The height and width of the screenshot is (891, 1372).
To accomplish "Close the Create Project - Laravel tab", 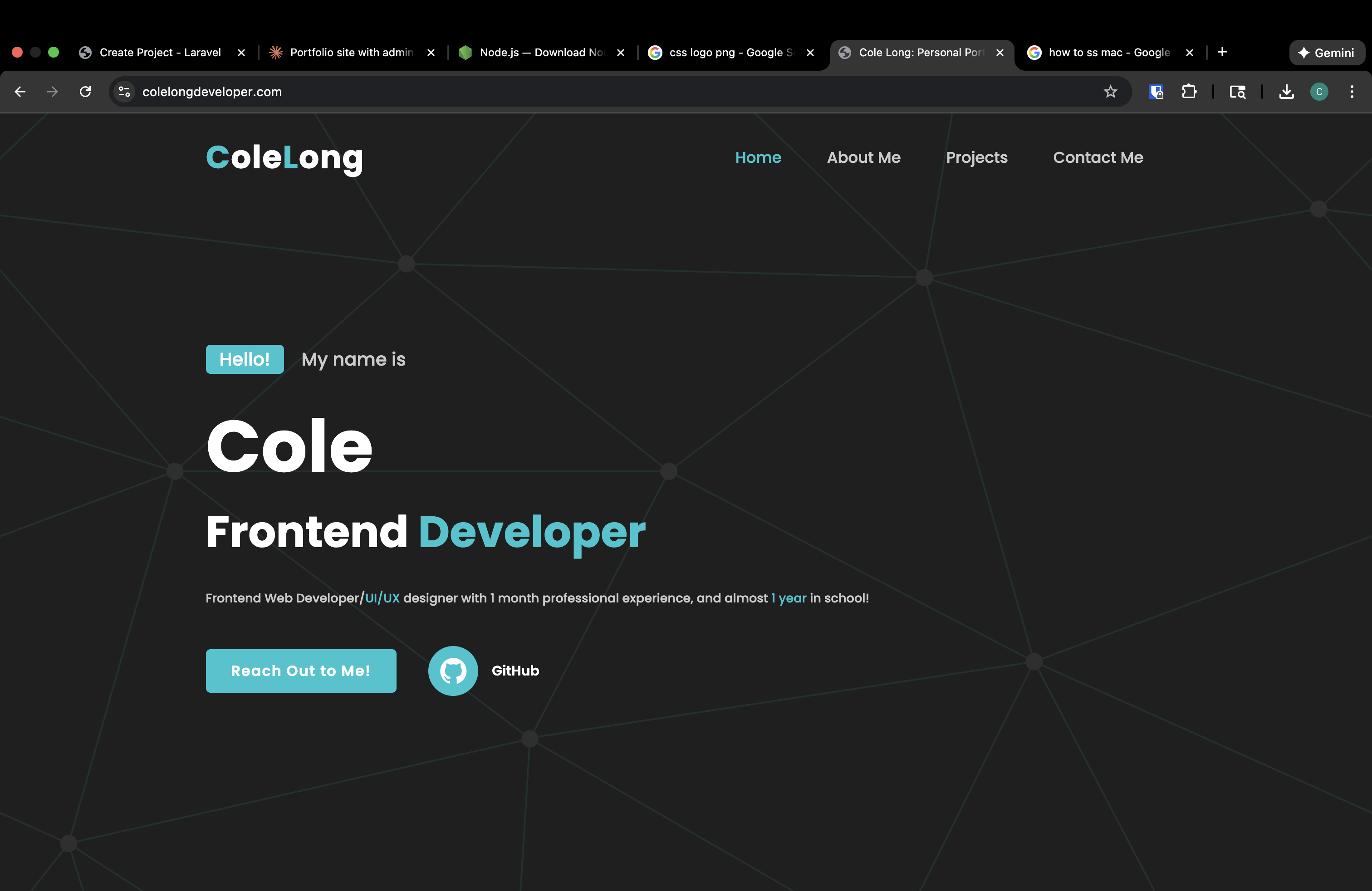I will [241, 53].
